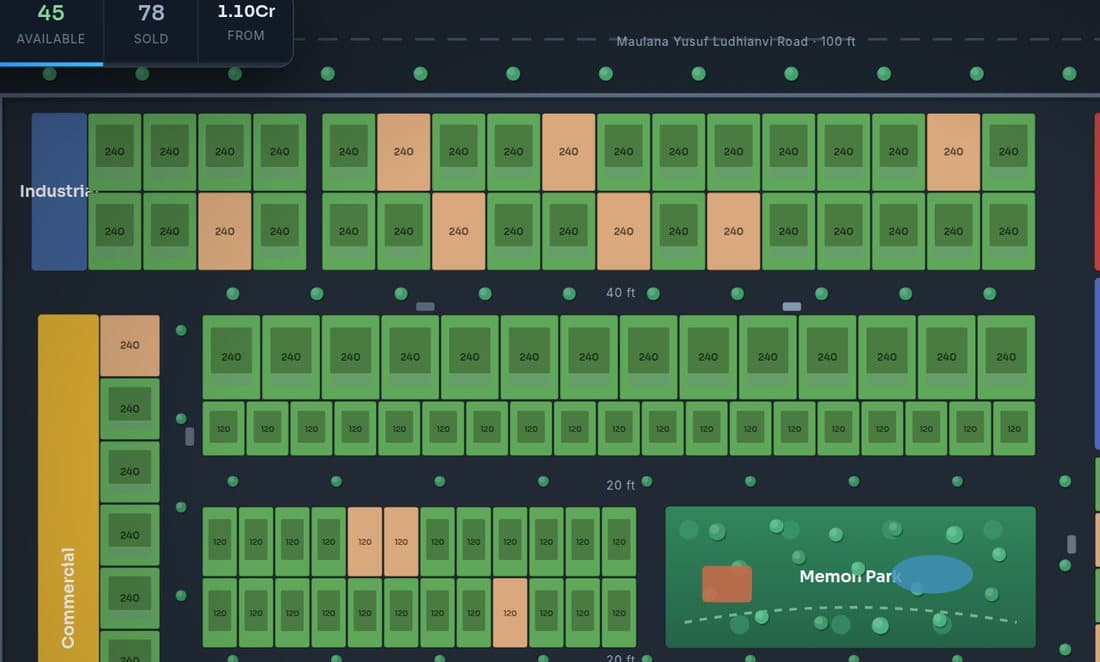Screen dimensions: 1100x662
Task: Click the orange building inside Memon Park
Action: point(727,583)
